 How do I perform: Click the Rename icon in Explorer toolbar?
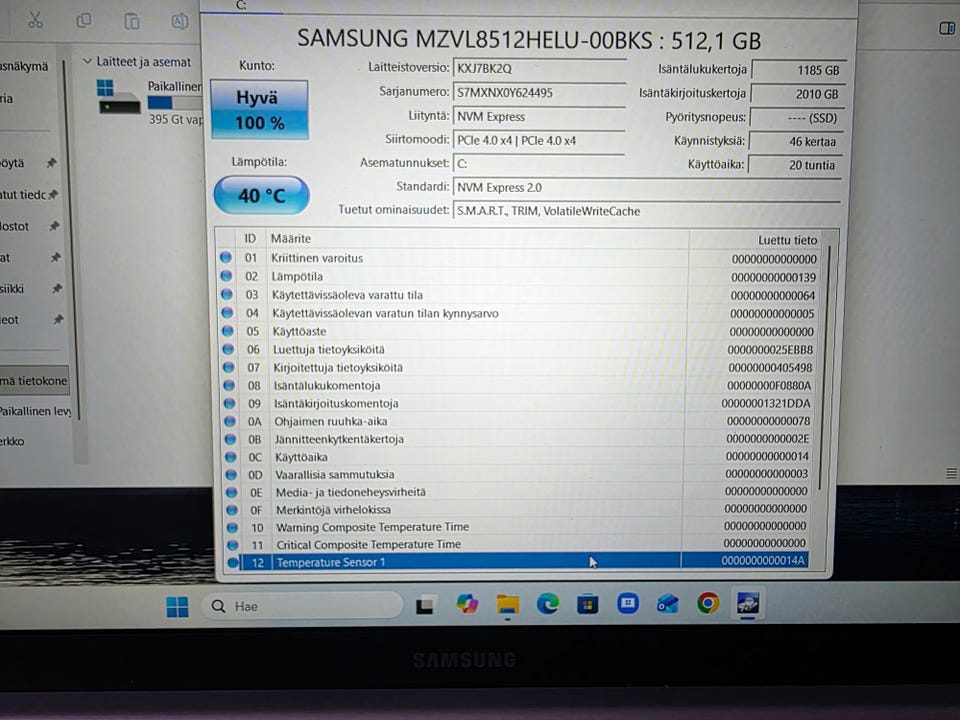[179, 22]
